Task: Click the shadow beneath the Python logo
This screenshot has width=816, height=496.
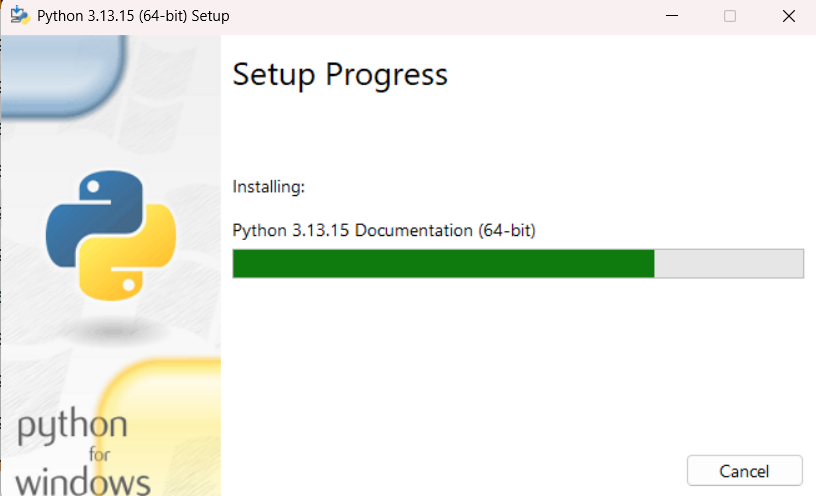Action: (x=110, y=330)
